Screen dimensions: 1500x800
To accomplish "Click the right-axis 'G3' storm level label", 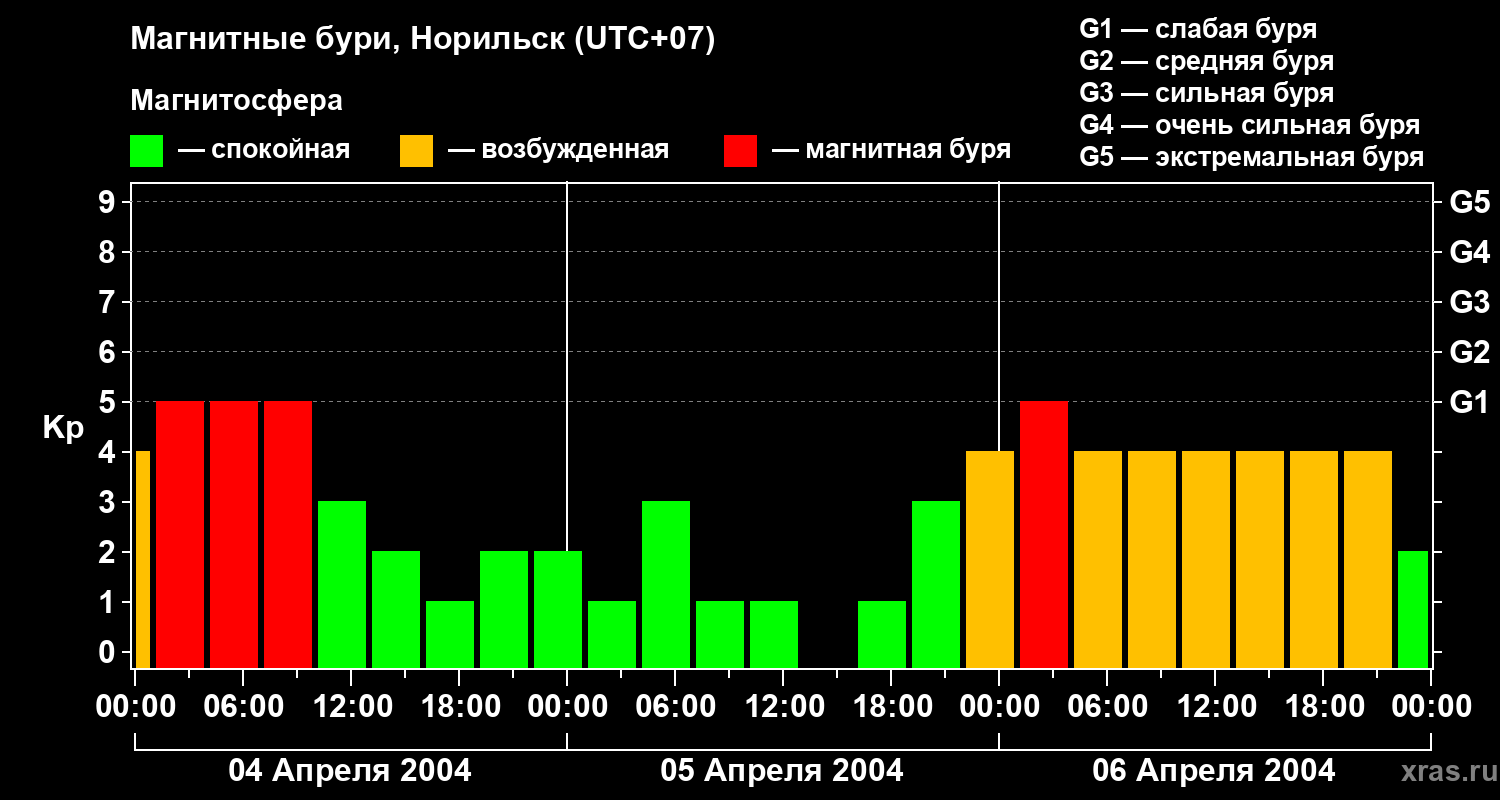I will 1469,303.
